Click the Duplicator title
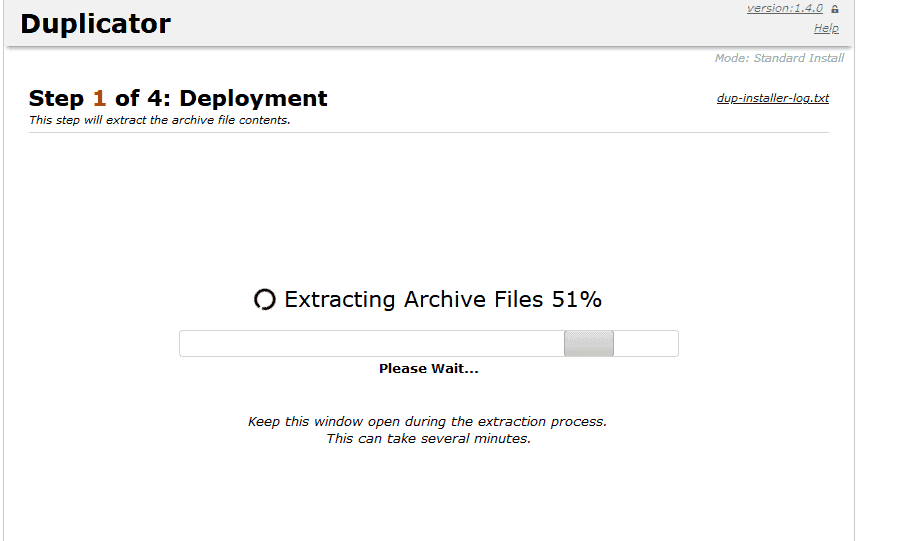 pos(96,24)
